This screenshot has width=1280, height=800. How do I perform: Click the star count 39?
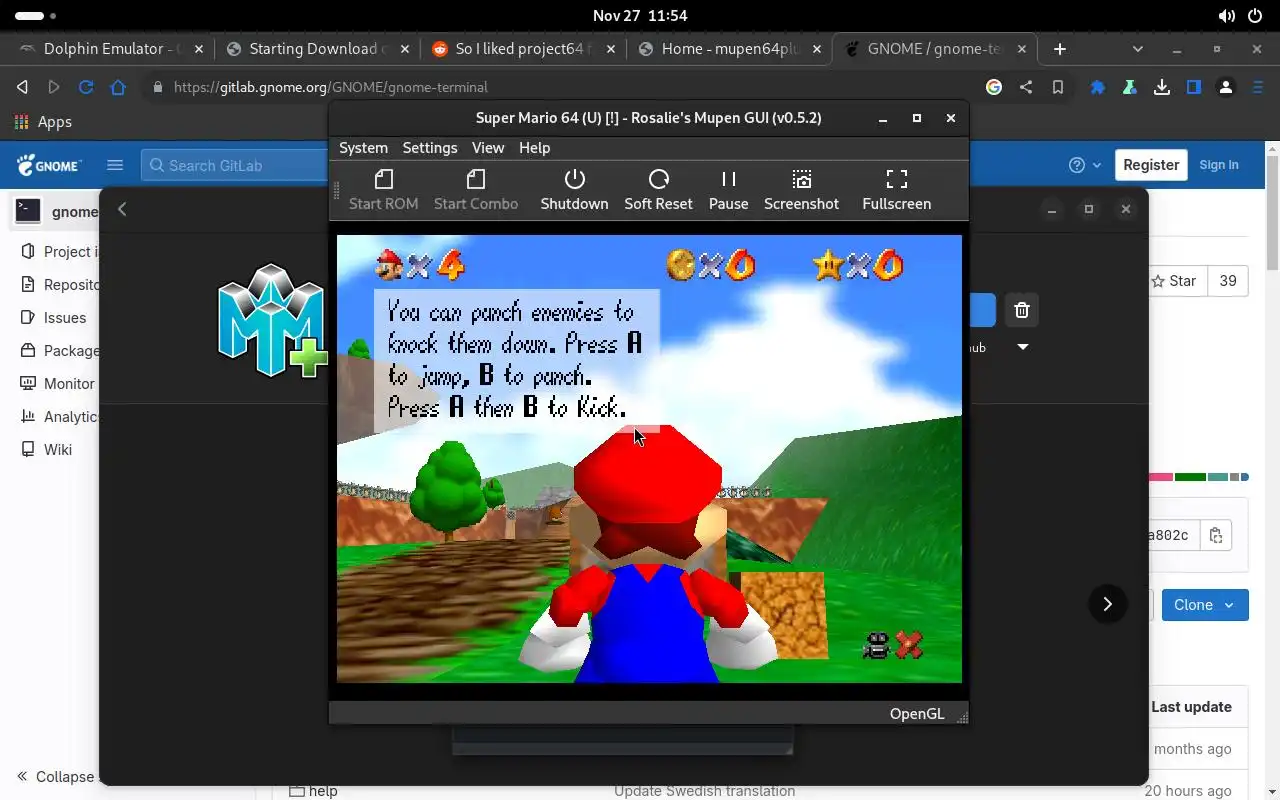pyautogui.click(x=1228, y=281)
